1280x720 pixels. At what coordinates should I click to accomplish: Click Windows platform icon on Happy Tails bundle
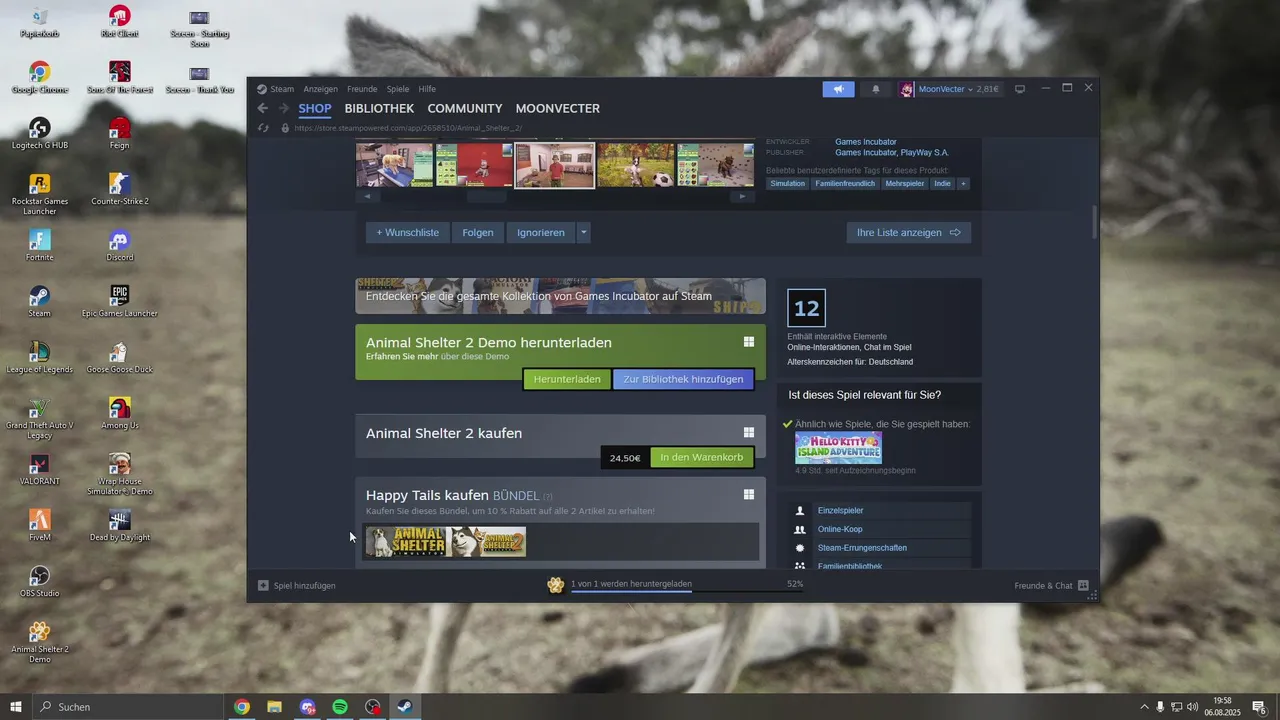(x=748, y=495)
